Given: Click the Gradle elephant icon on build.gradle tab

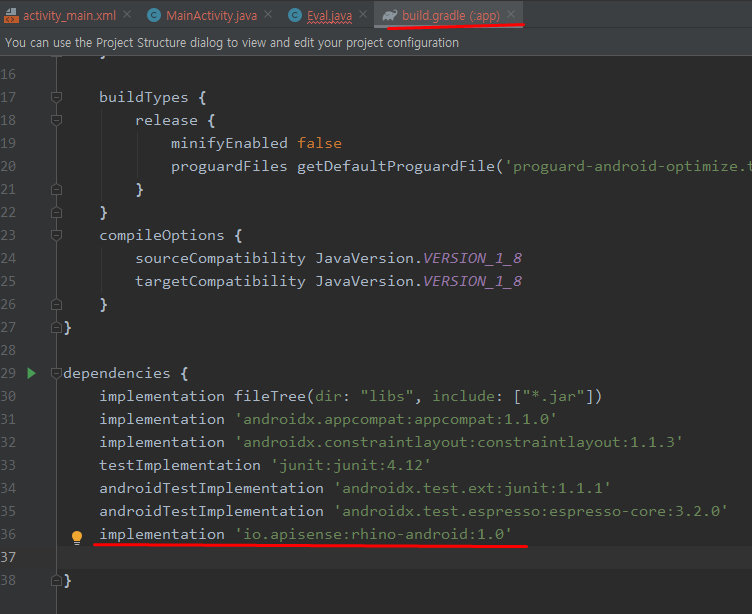Looking at the screenshot, I should pyautogui.click(x=389, y=16).
